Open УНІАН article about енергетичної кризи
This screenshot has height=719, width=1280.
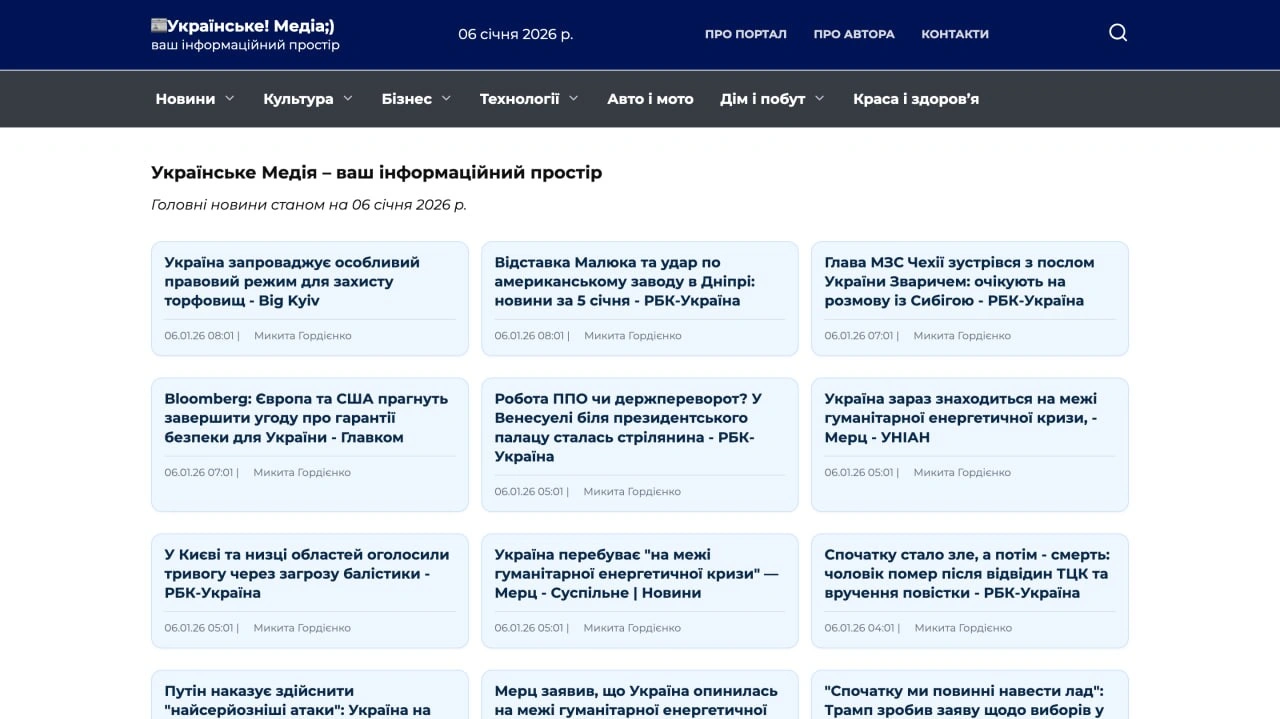pos(961,417)
